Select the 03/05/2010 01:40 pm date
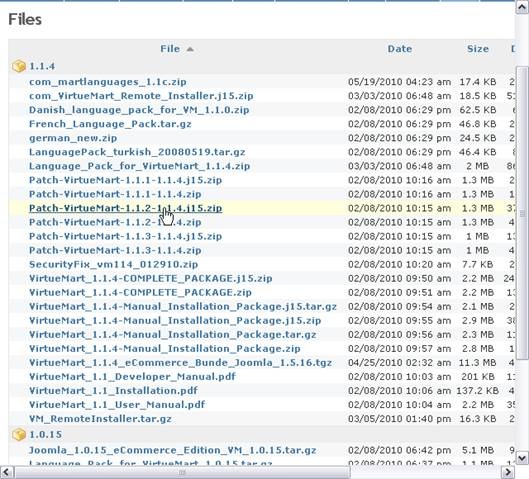The height and width of the screenshot is (479, 529). [399, 419]
